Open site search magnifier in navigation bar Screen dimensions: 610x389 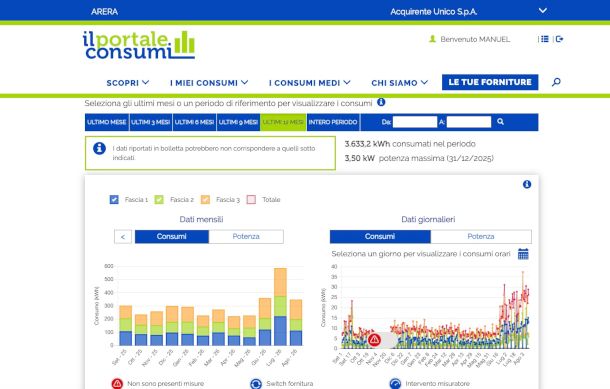[x=556, y=82]
